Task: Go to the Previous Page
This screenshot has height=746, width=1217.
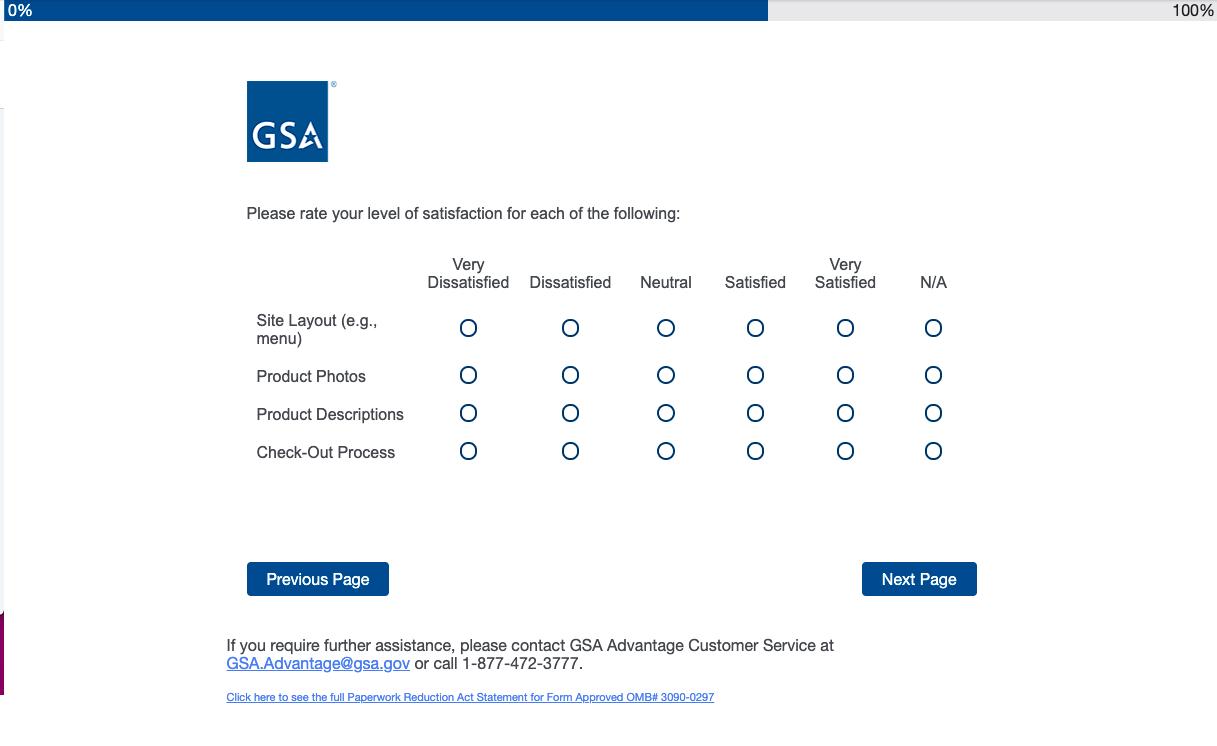Action: pos(318,579)
